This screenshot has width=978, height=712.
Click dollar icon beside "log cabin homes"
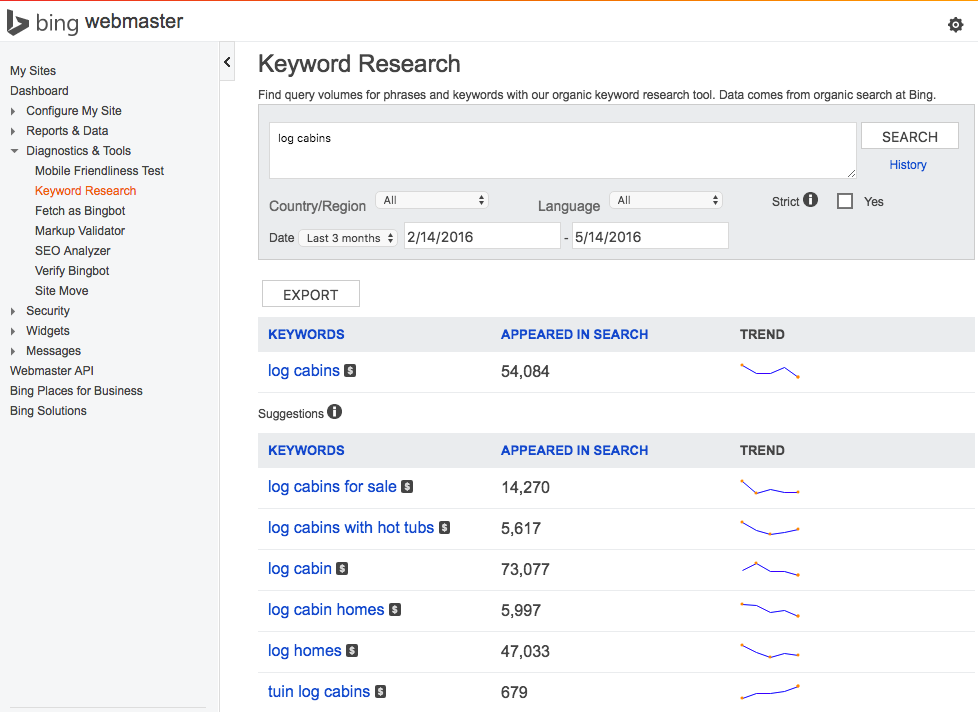(394, 610)
